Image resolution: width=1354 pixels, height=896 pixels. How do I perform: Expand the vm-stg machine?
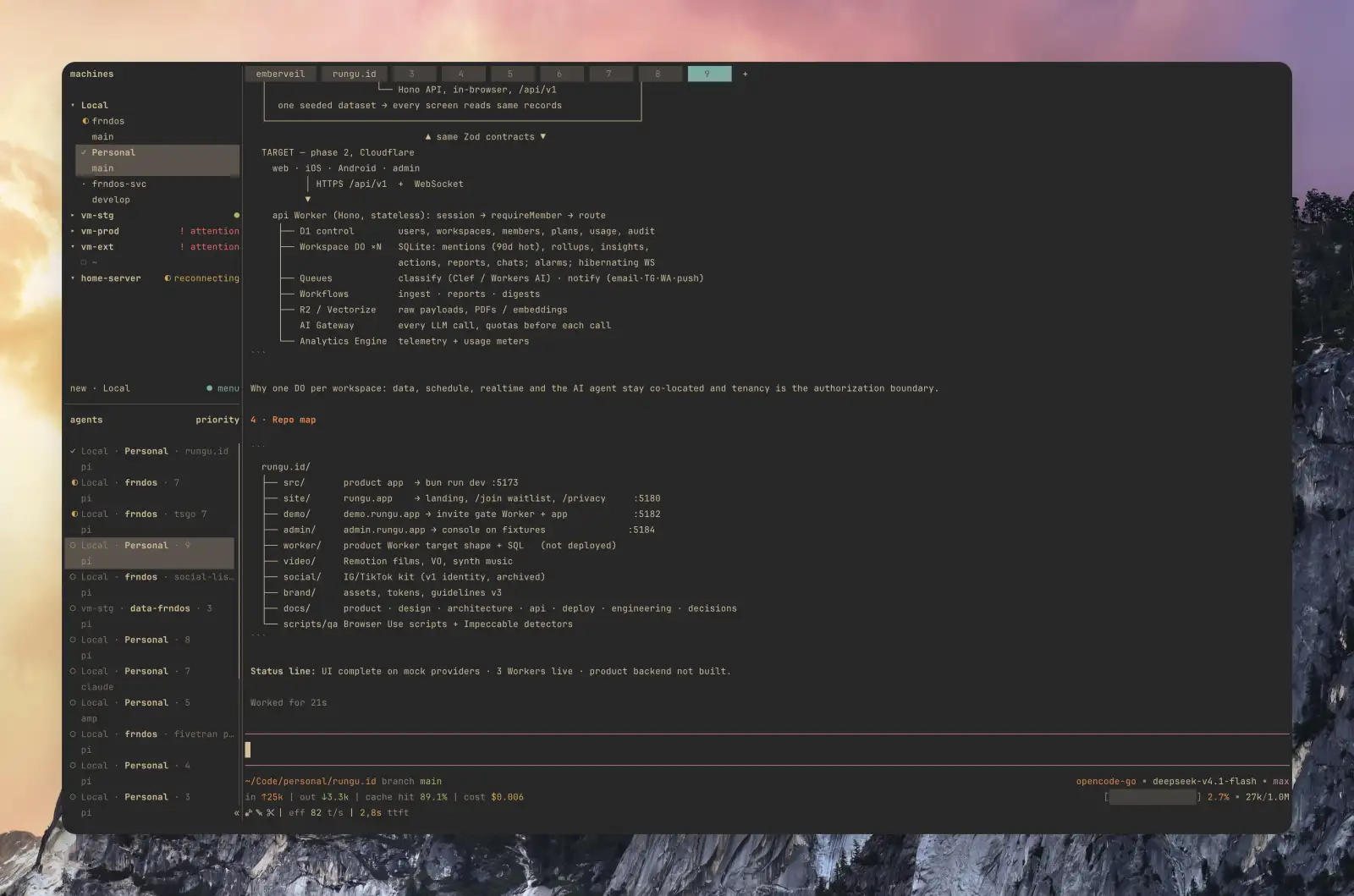coord(73,216)
